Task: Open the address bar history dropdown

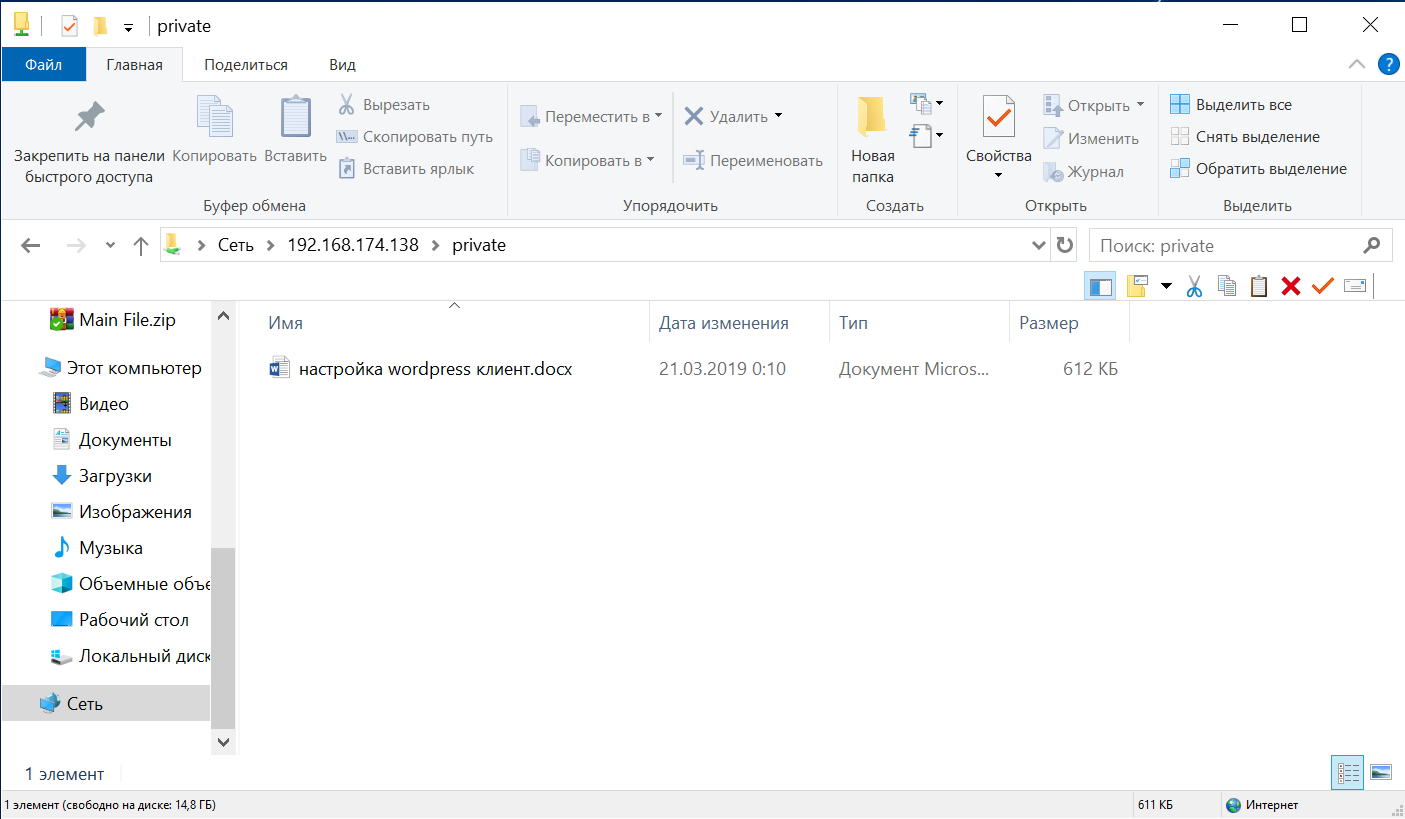Action: (1039, 245)
